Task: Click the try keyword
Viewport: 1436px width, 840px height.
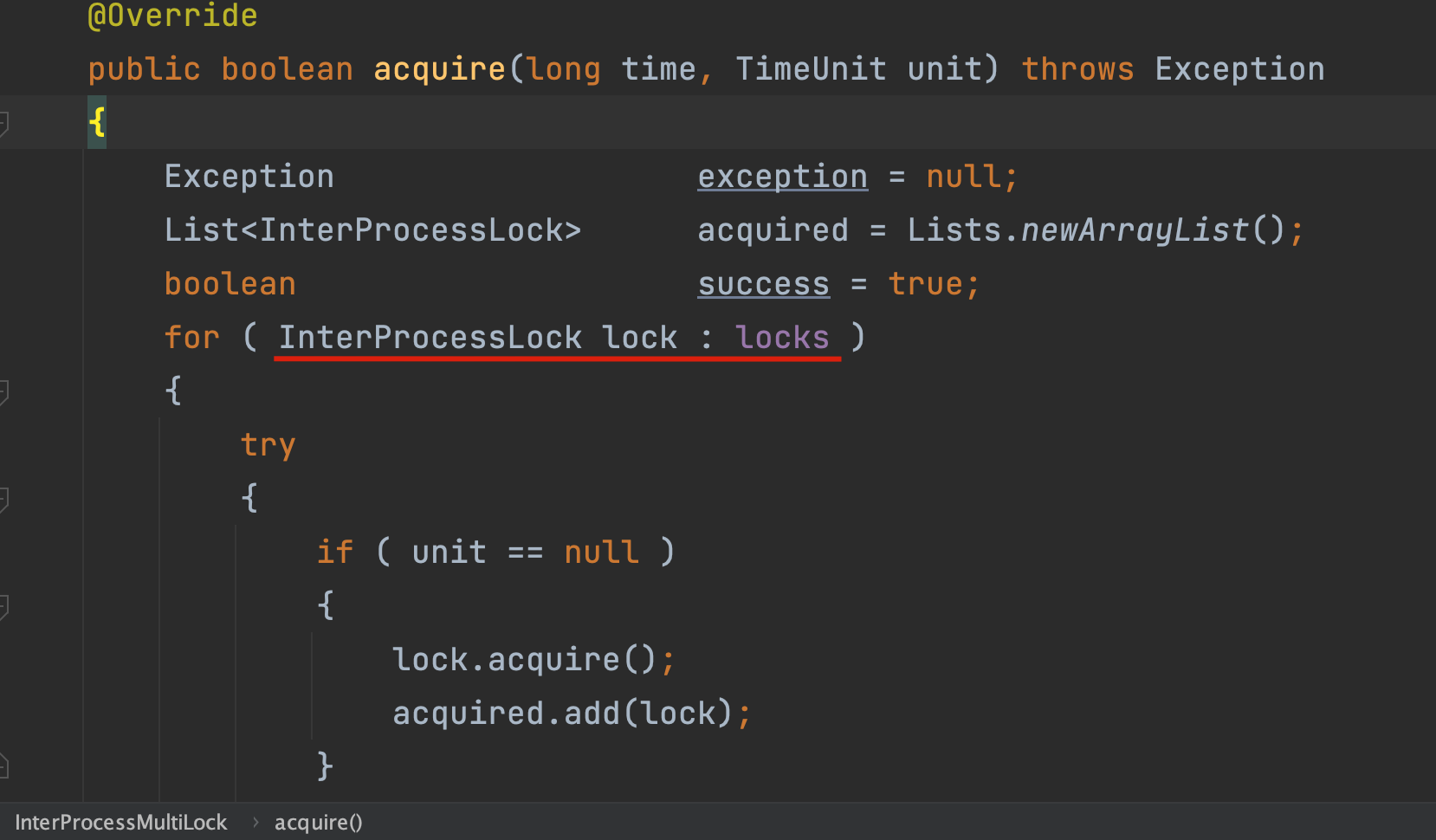Action: [x=268, y=445]
